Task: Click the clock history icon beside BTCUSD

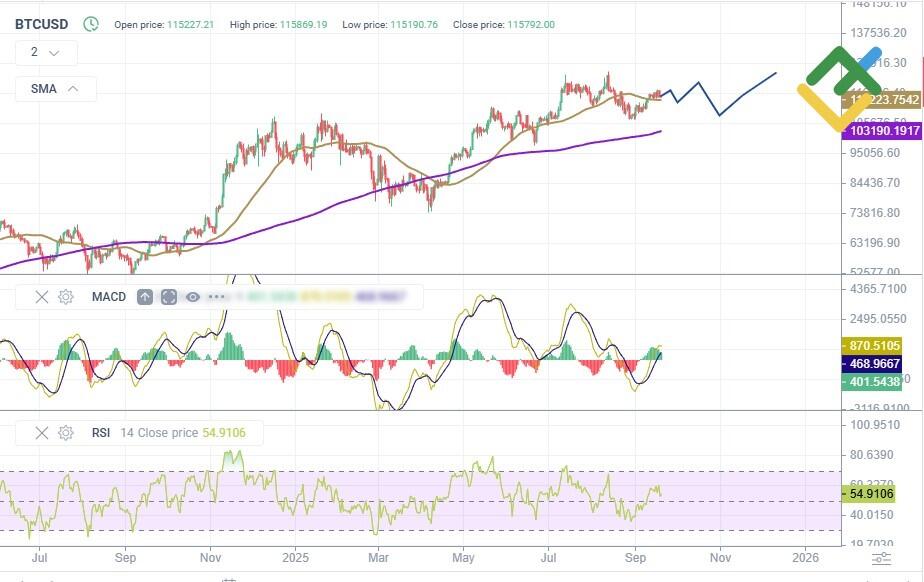Action: click(91, 22)
